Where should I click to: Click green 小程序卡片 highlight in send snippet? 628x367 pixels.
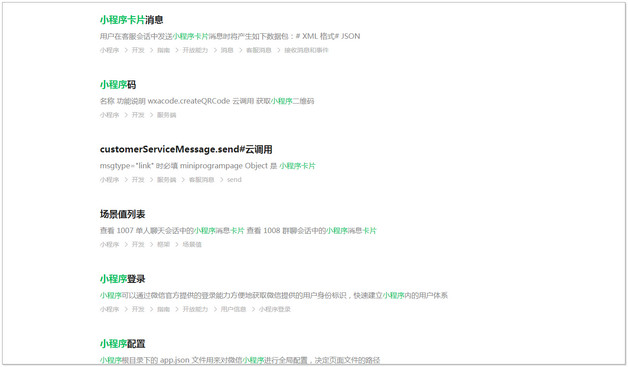(298, 166)
